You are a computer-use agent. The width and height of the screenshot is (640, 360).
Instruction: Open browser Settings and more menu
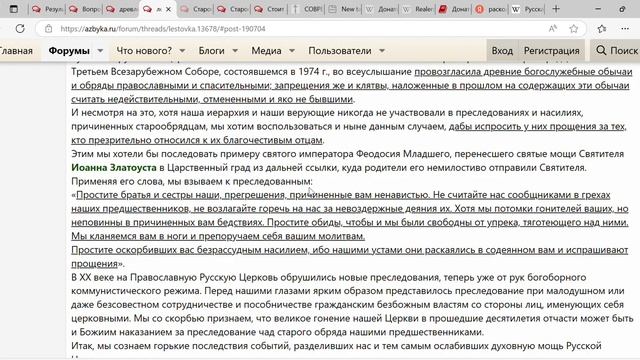coord(625,29)
